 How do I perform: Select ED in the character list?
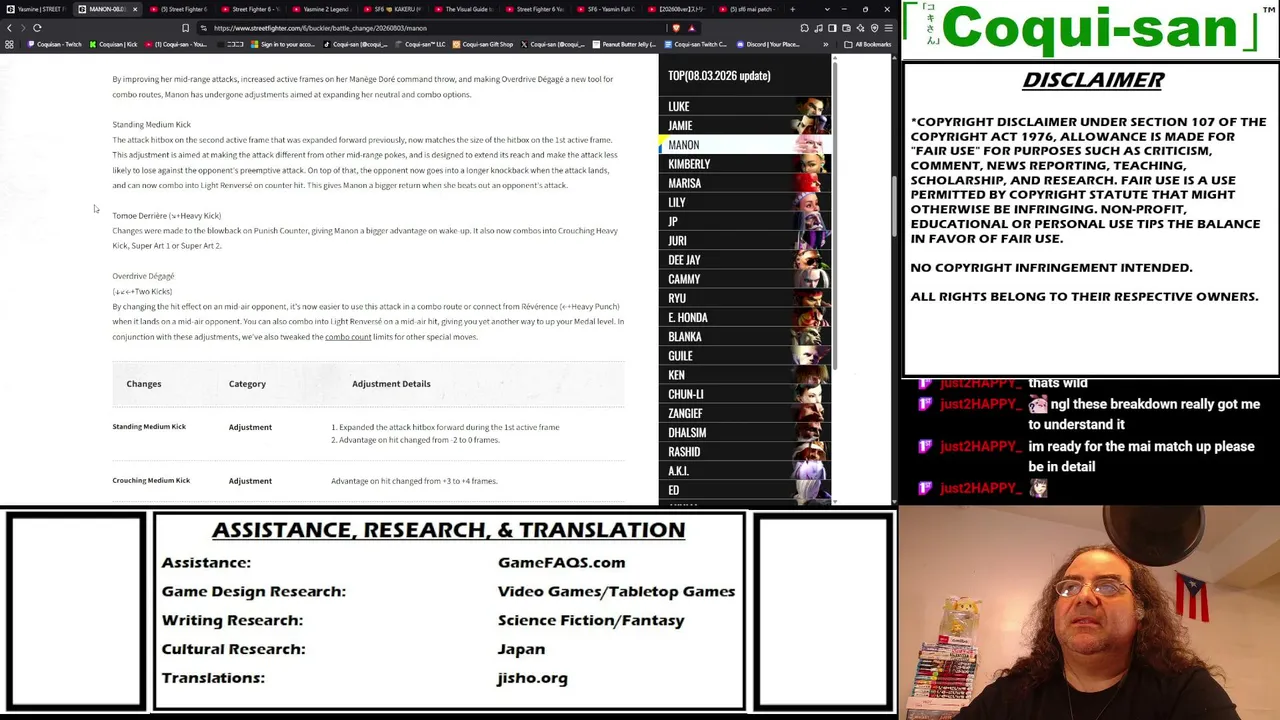click(x=745, y=490)
